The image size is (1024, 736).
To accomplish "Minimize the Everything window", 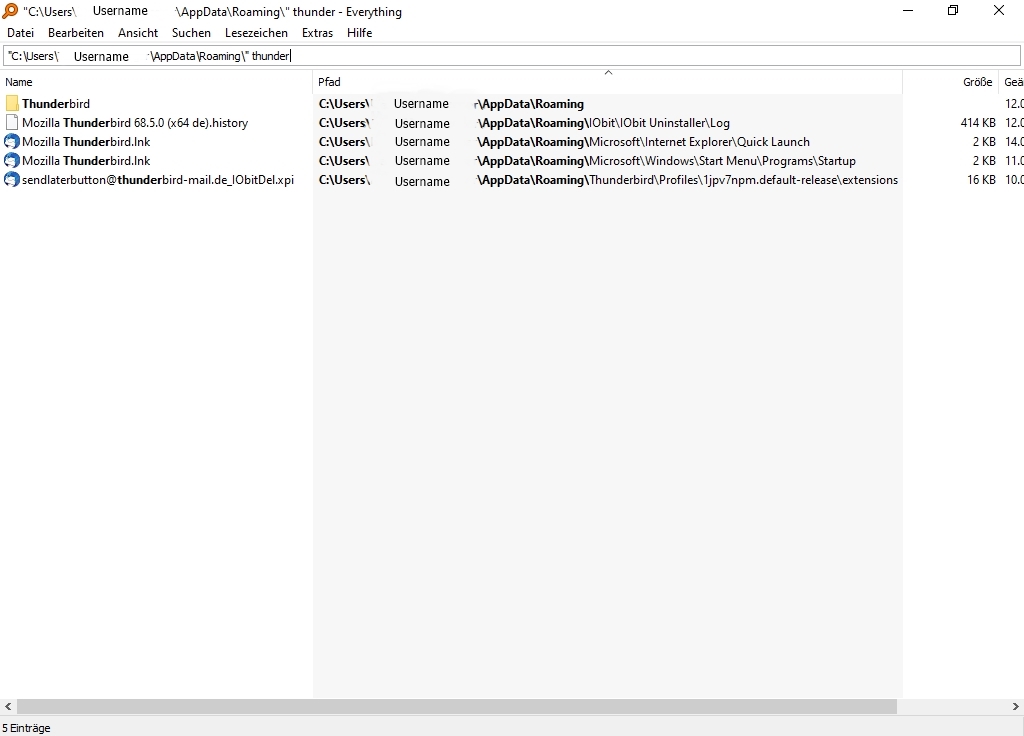I will [x=908, y=10].
